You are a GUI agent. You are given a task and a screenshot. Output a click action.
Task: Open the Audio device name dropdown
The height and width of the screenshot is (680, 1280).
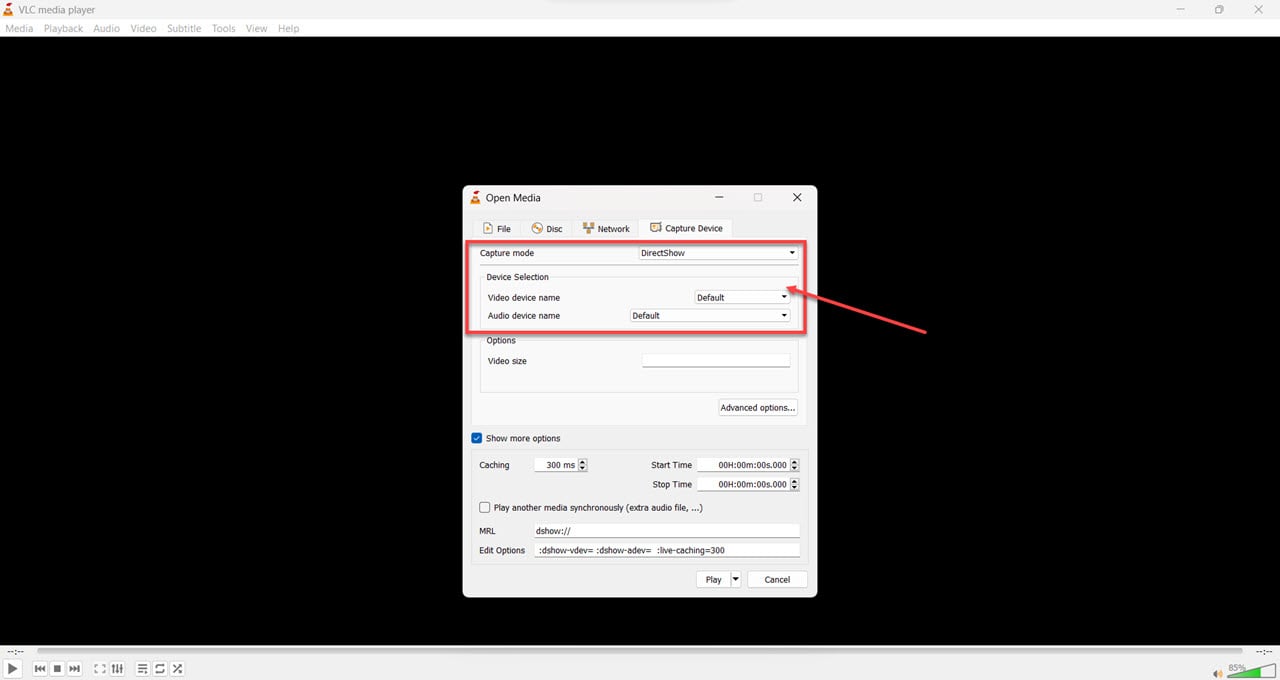[x=710, y=315]
